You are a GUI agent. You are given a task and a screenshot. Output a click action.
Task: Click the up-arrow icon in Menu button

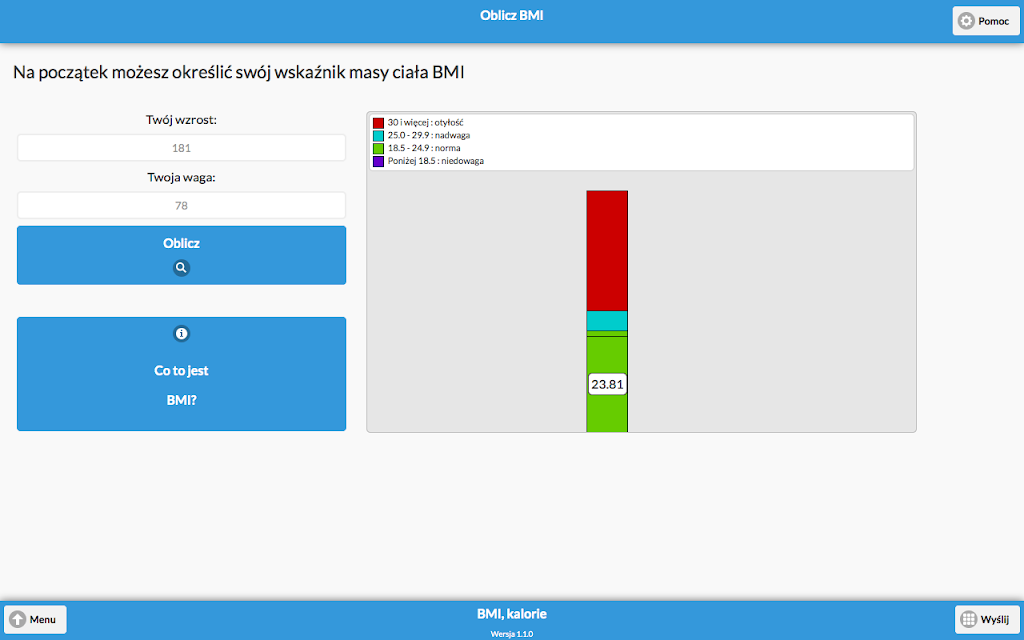[18, 619]
